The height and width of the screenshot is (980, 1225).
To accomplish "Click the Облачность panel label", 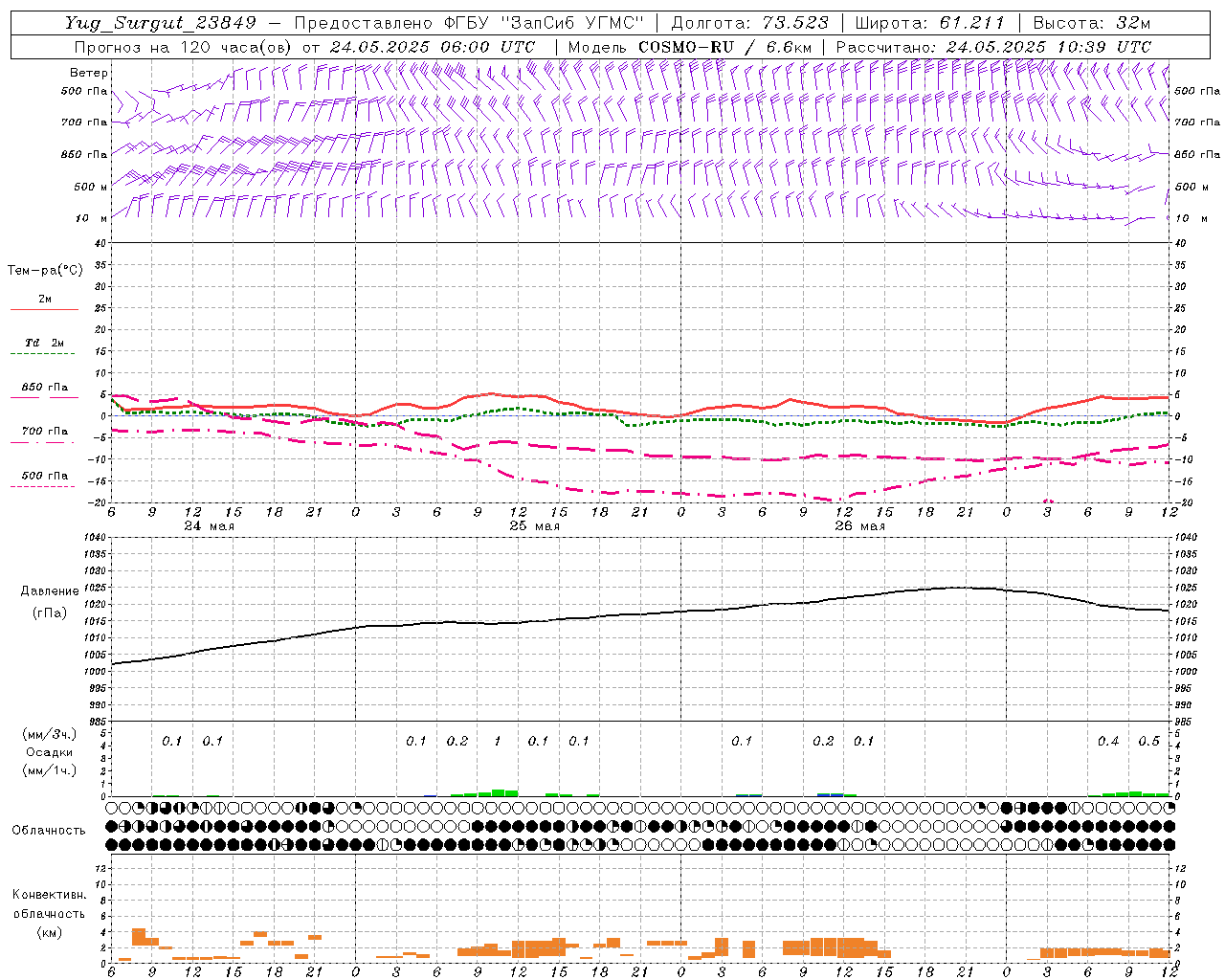I will [49, 831].
